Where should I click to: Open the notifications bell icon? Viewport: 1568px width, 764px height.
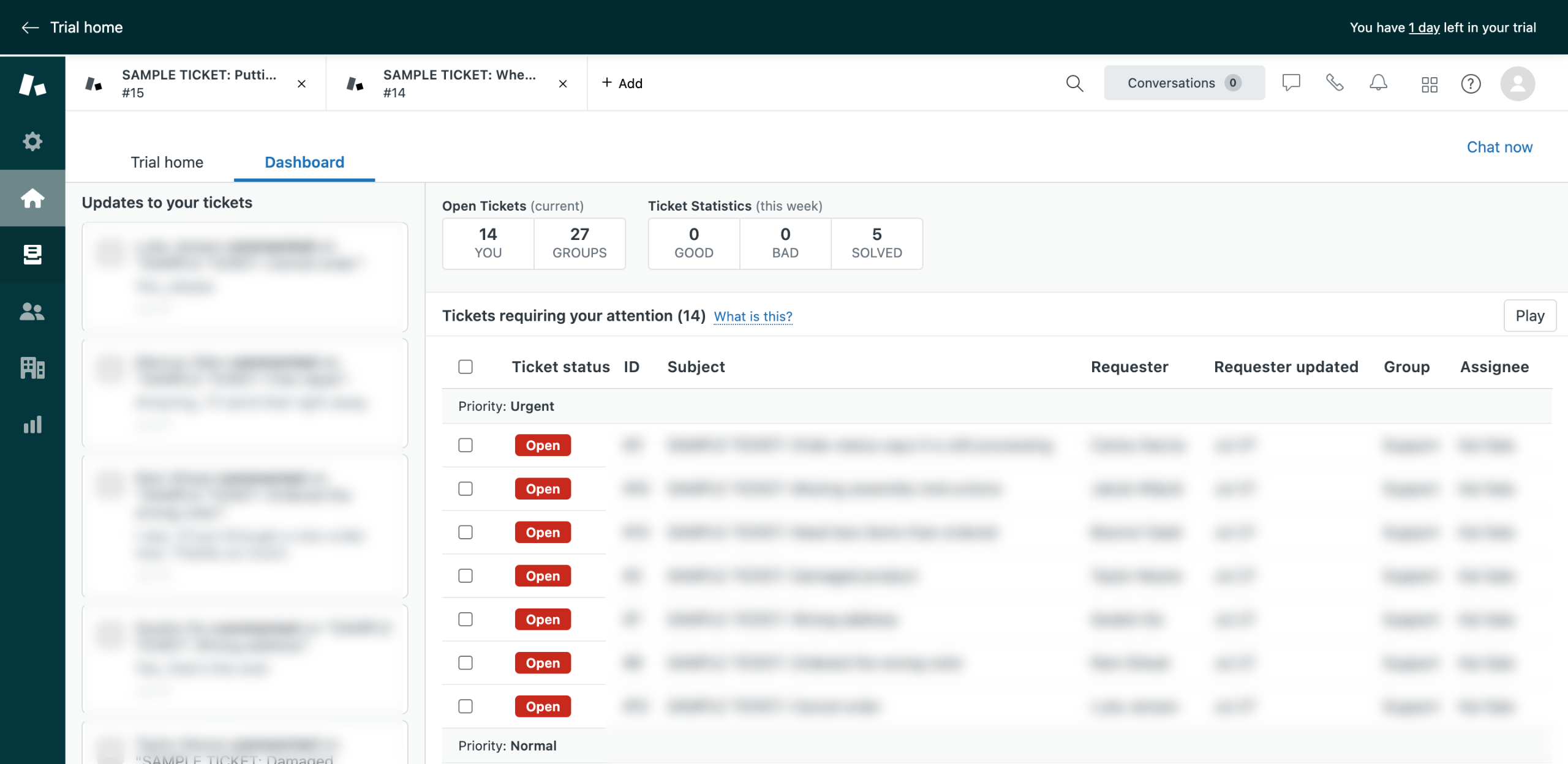pos(1378,83)
